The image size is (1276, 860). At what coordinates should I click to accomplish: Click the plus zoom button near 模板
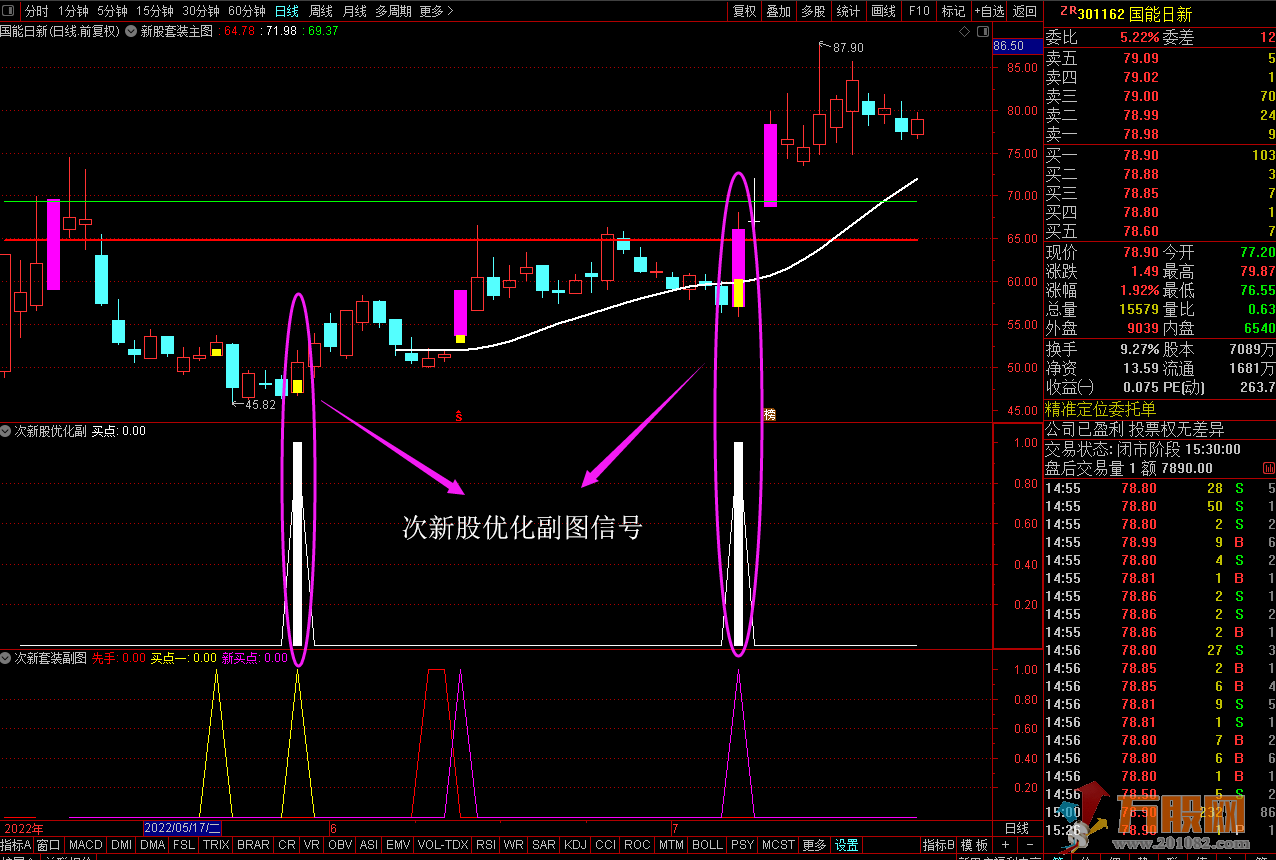[1006, 845]
